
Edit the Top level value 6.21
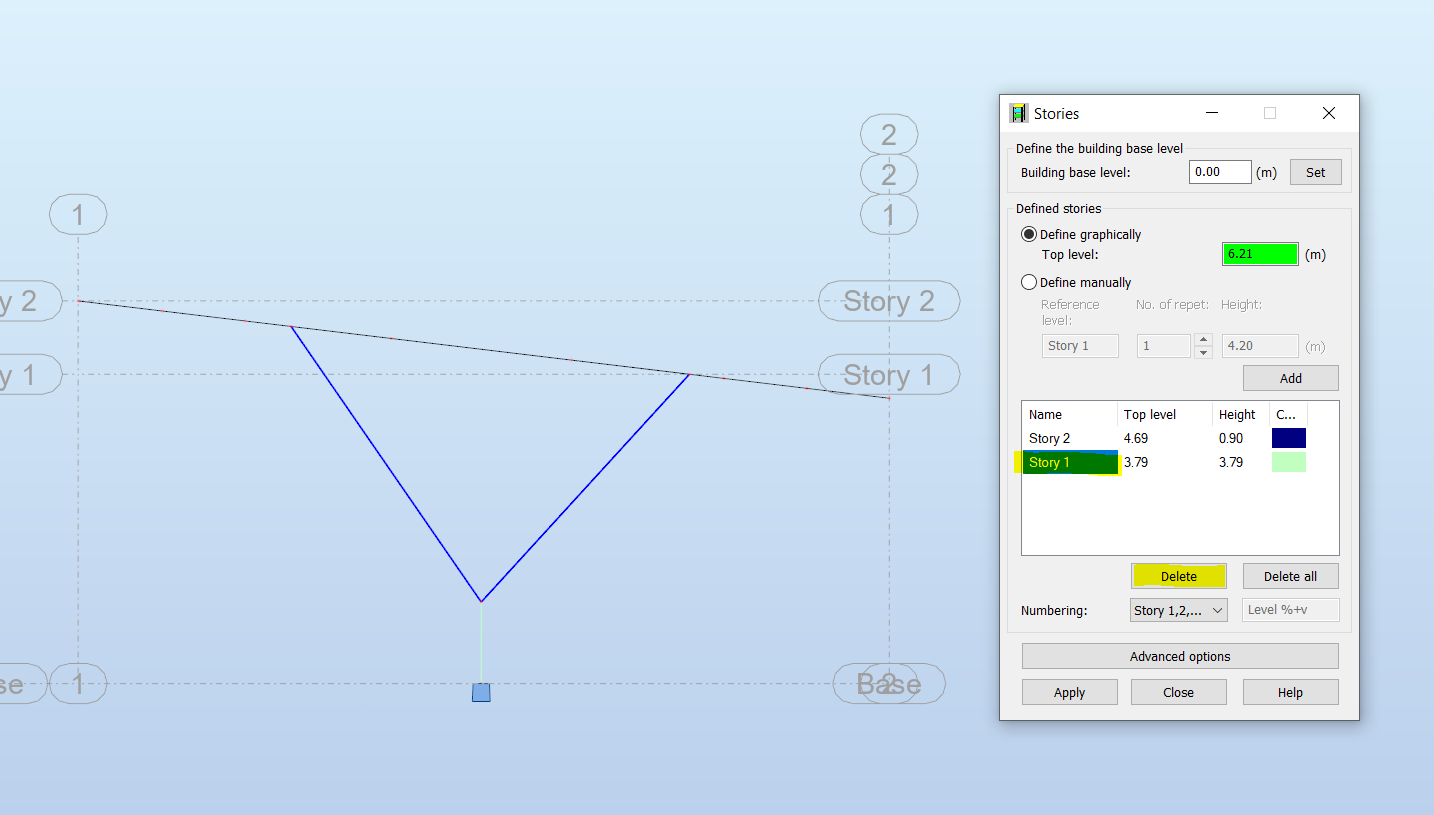point(1259,253)
